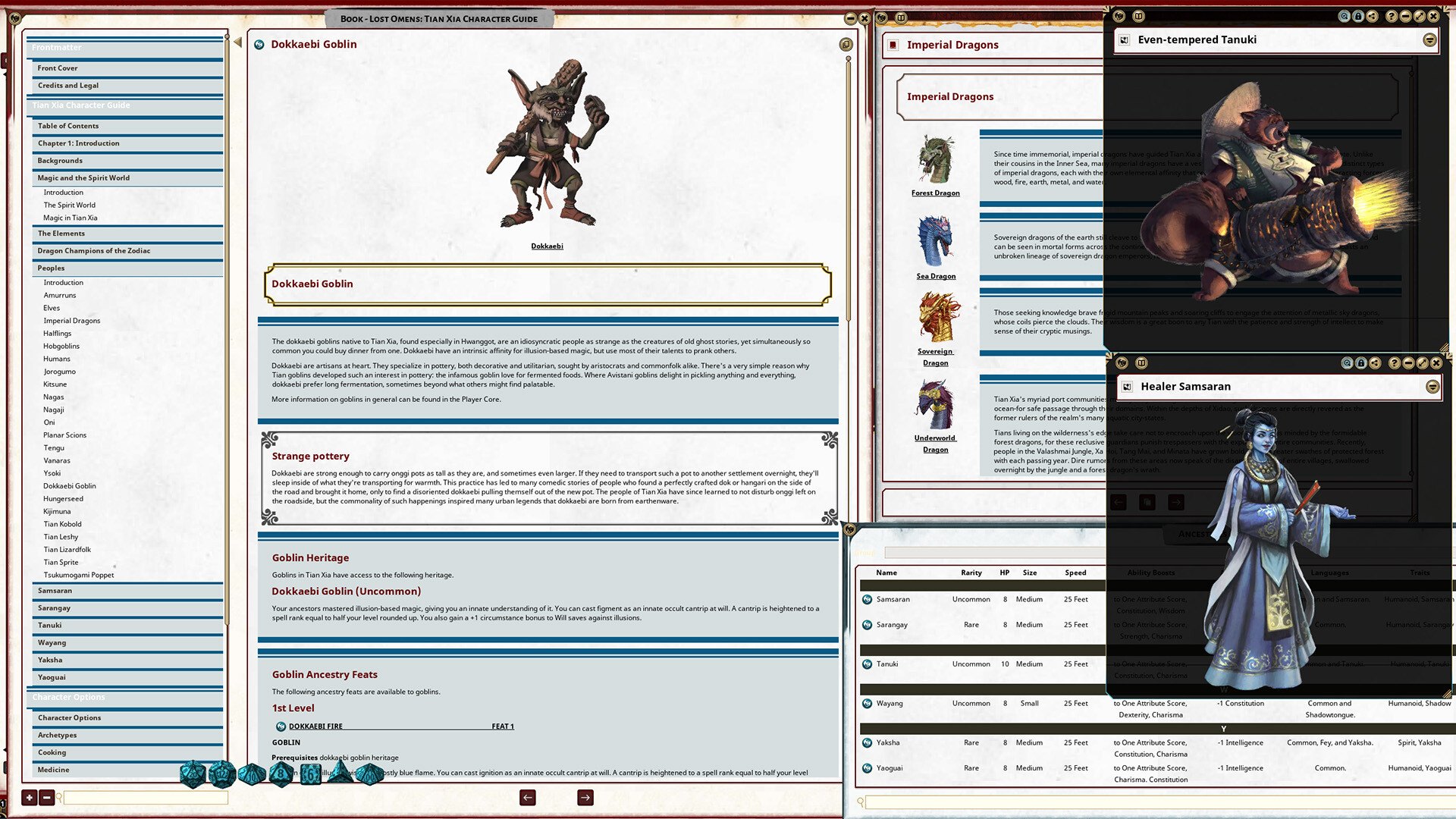
Task: Click the book icon next to Even-tempered Tanuki
Action: [1125, 39]
